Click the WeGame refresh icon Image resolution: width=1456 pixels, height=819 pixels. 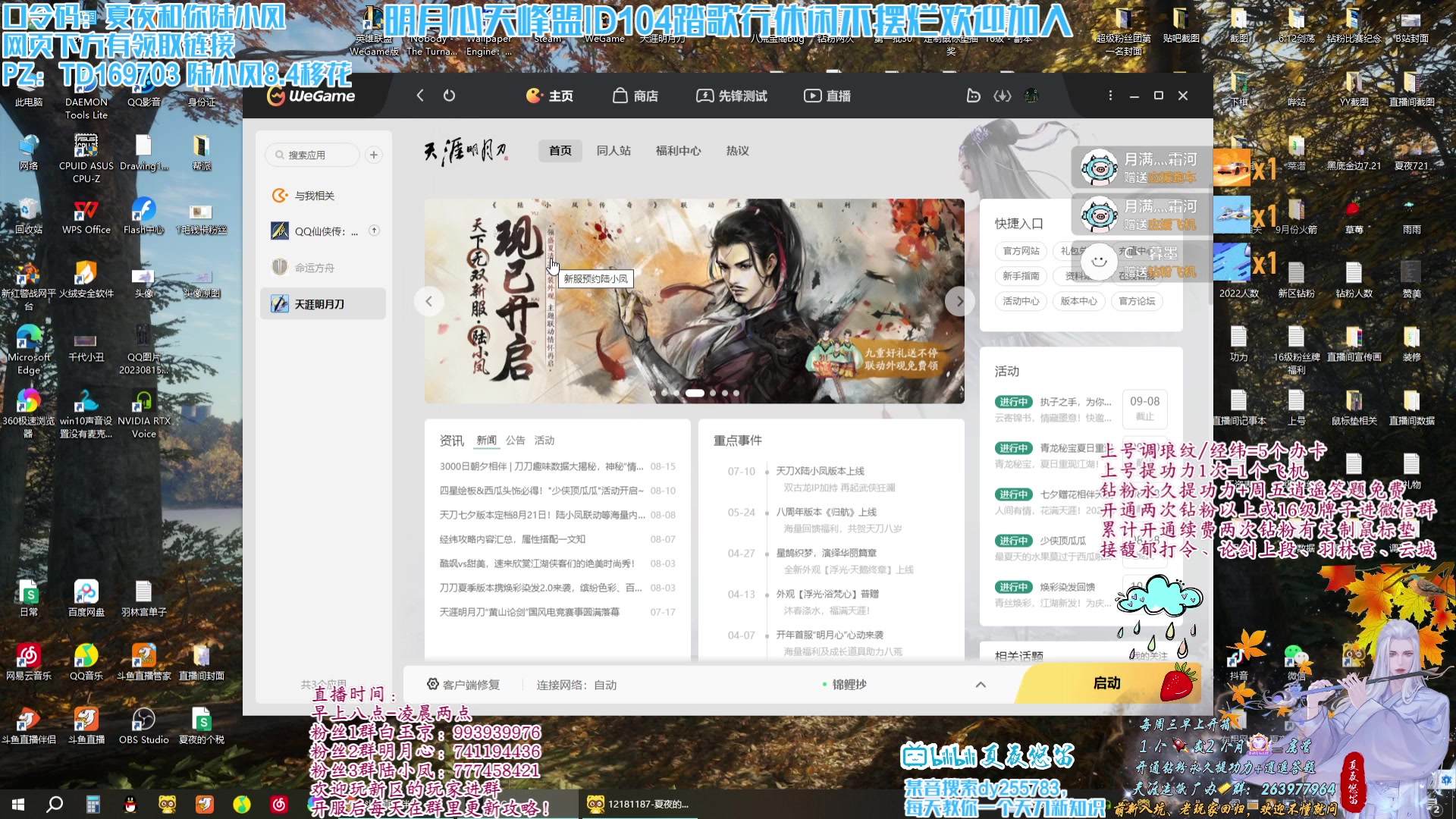(449, 96)
